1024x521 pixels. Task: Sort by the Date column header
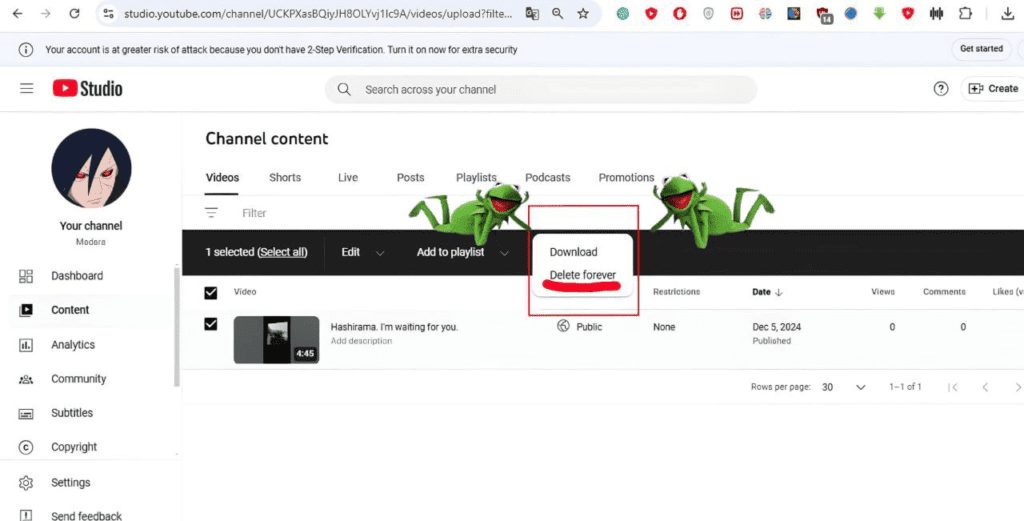click(767, 292)
